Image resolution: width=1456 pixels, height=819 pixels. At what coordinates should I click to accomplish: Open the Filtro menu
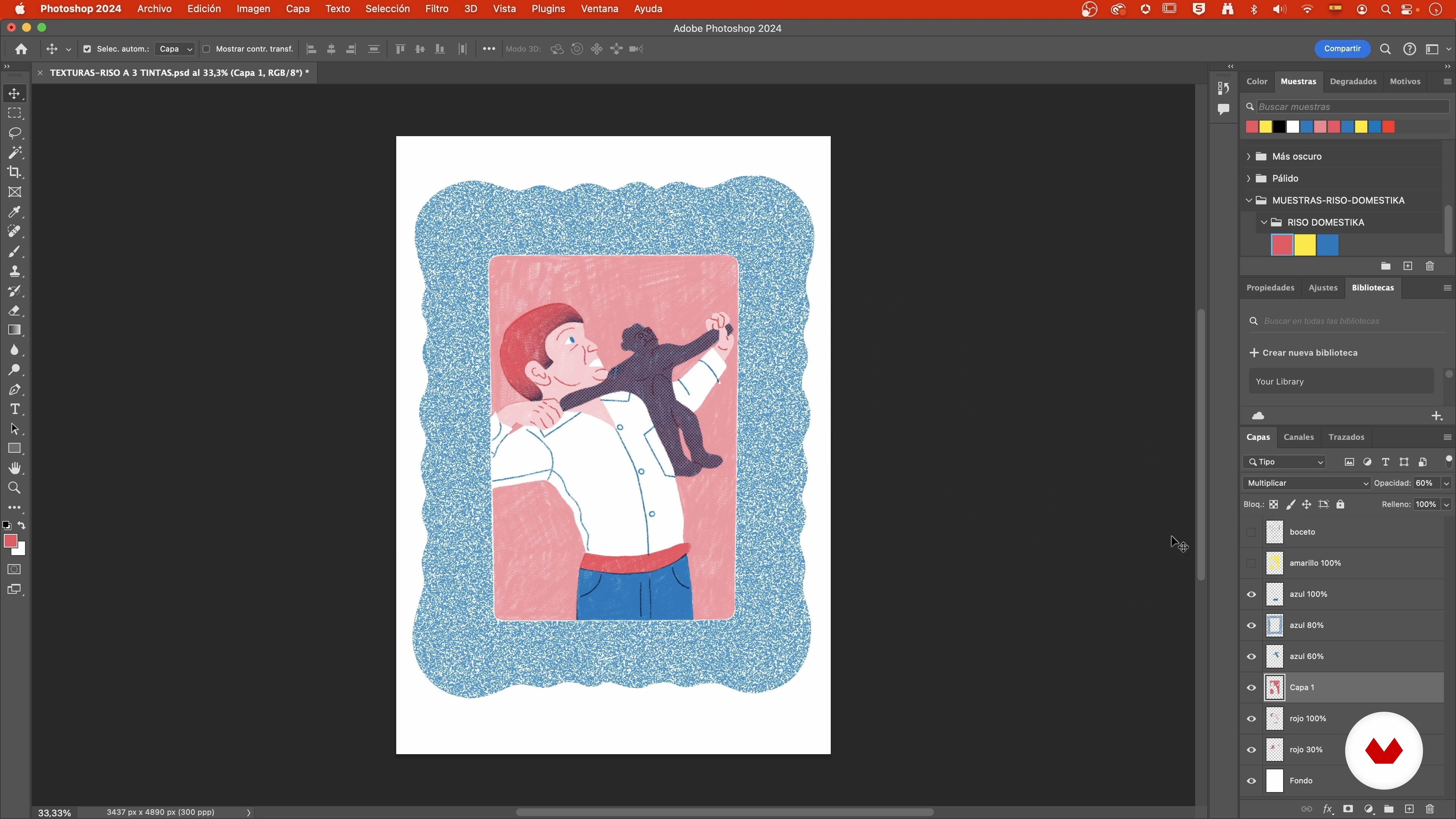[x=436, y=9]
